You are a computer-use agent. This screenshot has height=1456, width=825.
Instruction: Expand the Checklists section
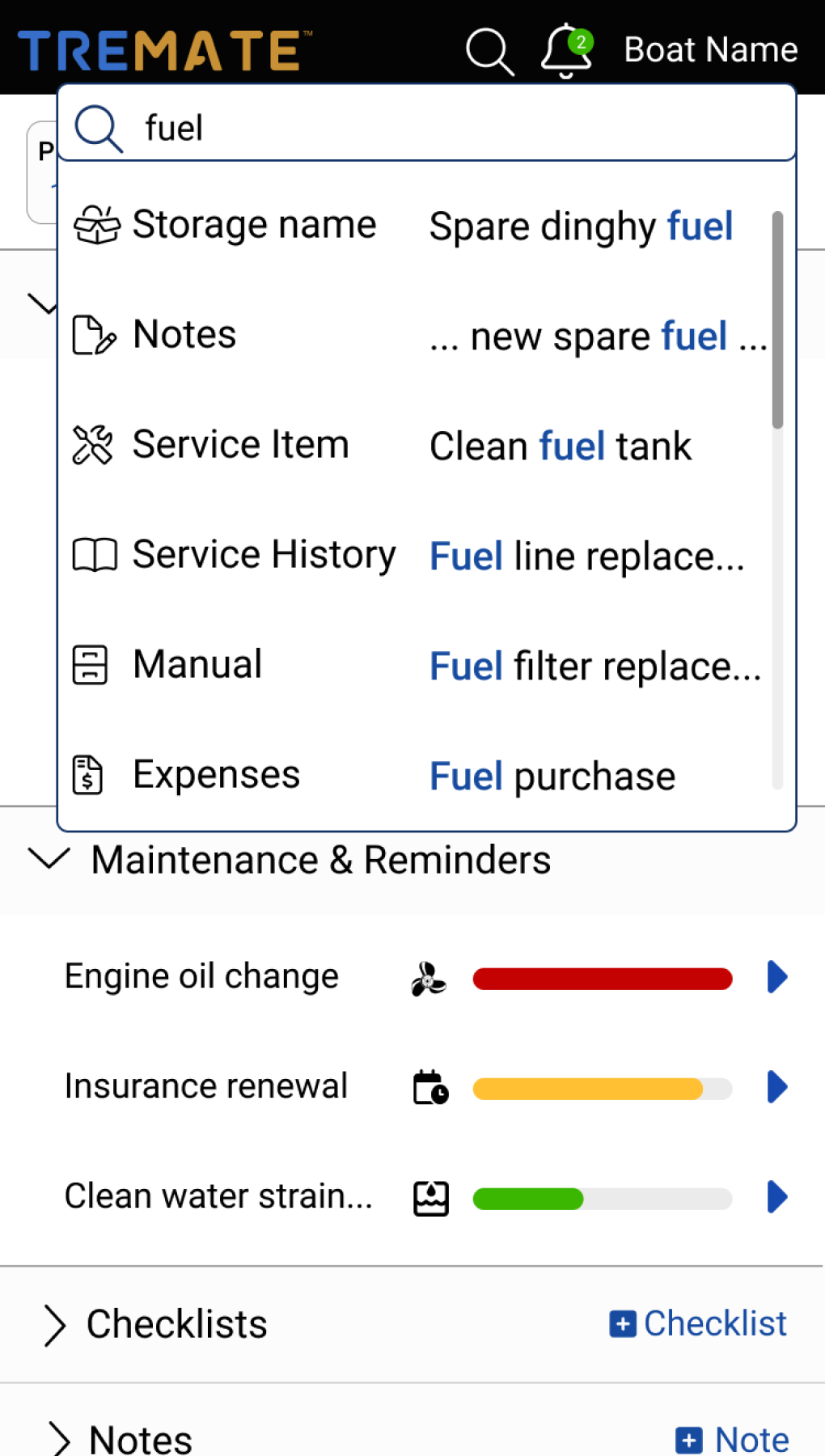(54, 1325)
